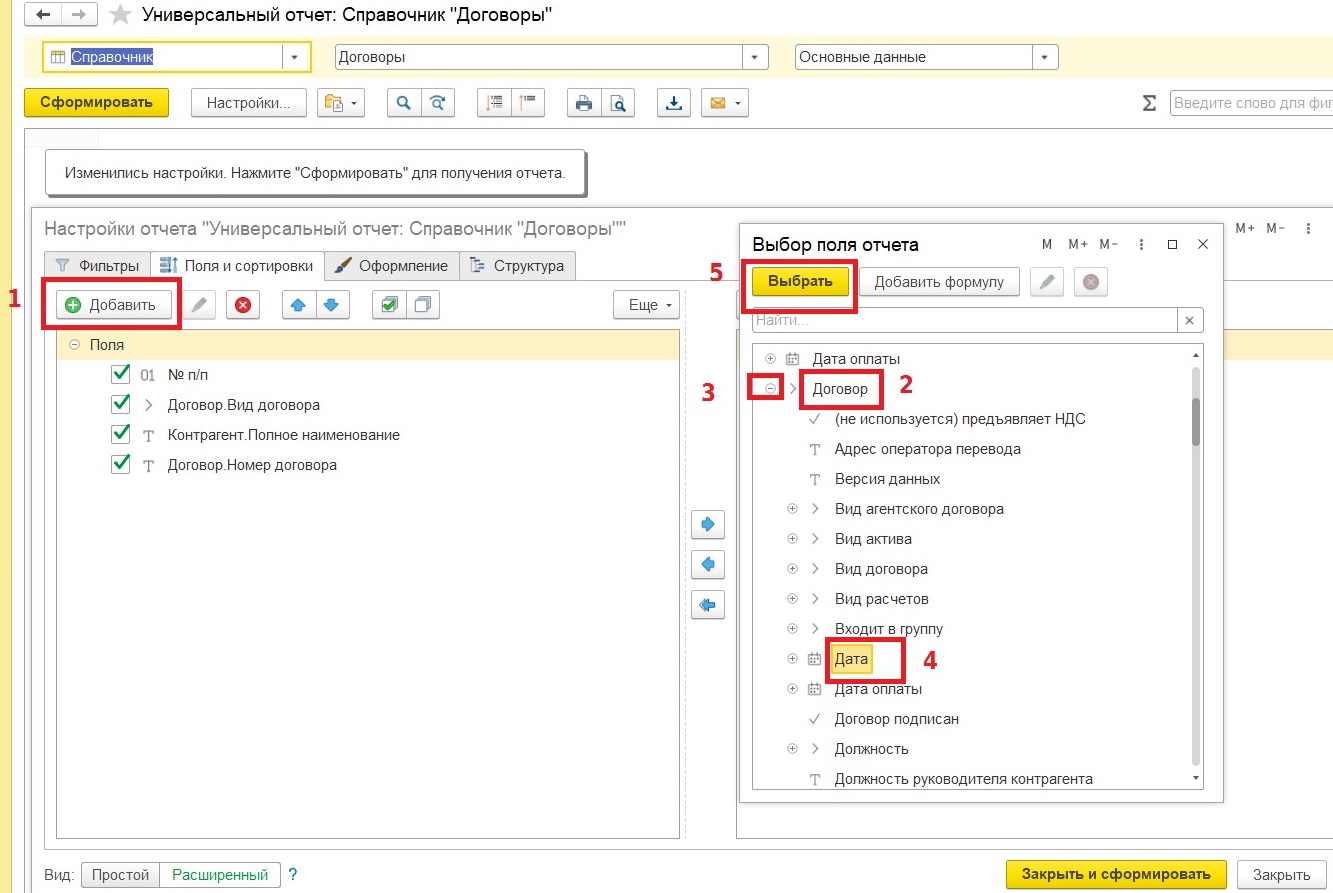Expand the "Вид договора" tree node
The height and width of the screenshot is (893, 1333).
[793, 569]
